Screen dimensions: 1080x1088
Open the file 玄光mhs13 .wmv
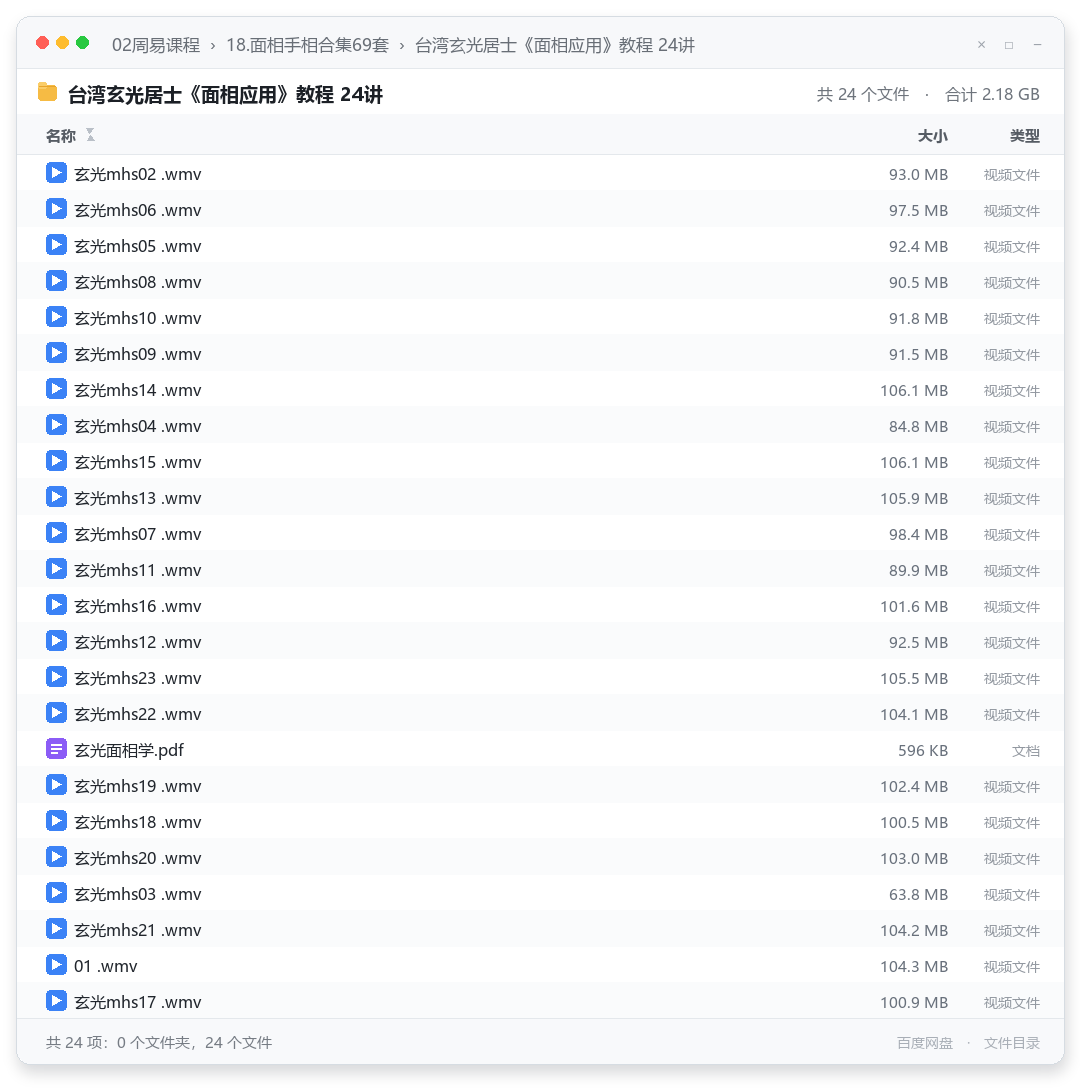(137, 499)
